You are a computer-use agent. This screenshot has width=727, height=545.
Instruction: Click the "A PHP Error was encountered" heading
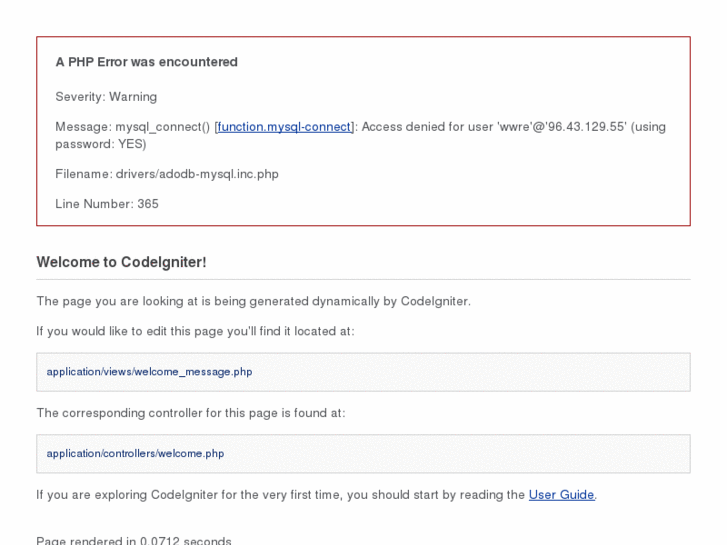click(146, 62)
